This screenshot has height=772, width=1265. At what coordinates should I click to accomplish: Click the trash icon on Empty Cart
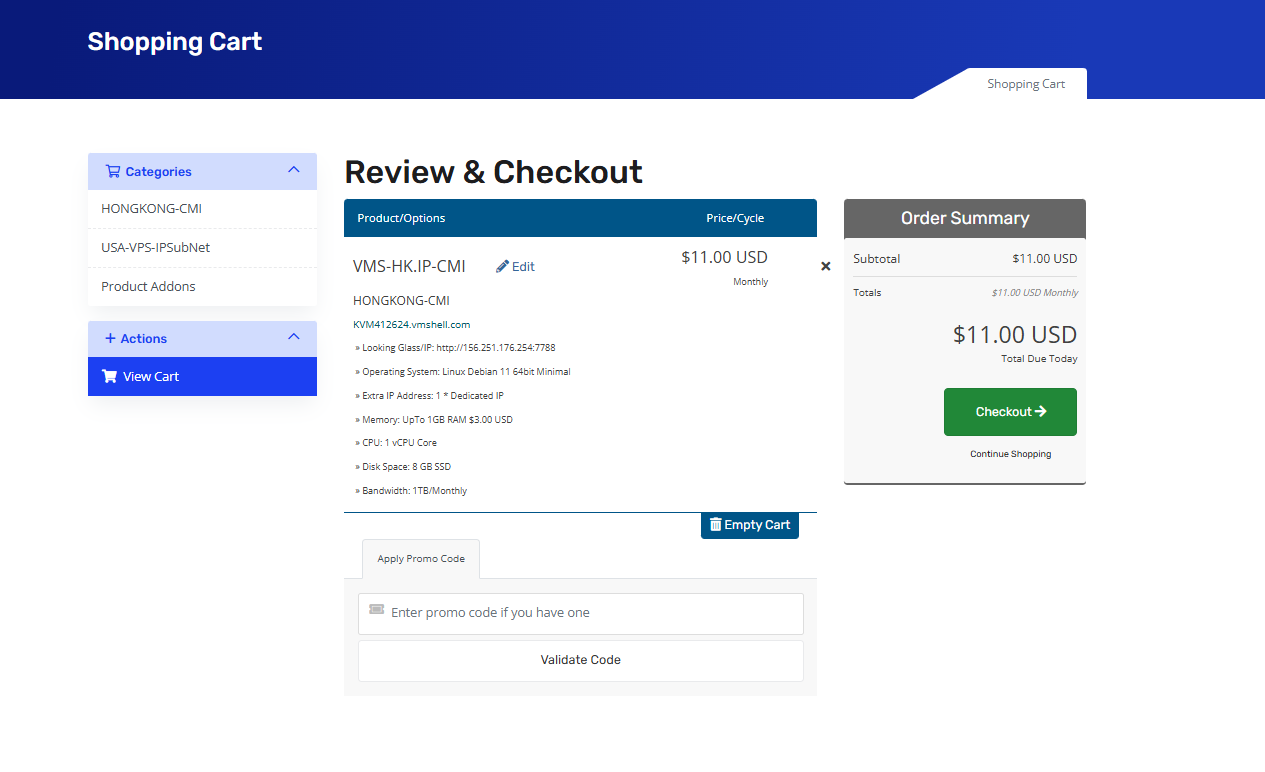[x=715, y=524]
